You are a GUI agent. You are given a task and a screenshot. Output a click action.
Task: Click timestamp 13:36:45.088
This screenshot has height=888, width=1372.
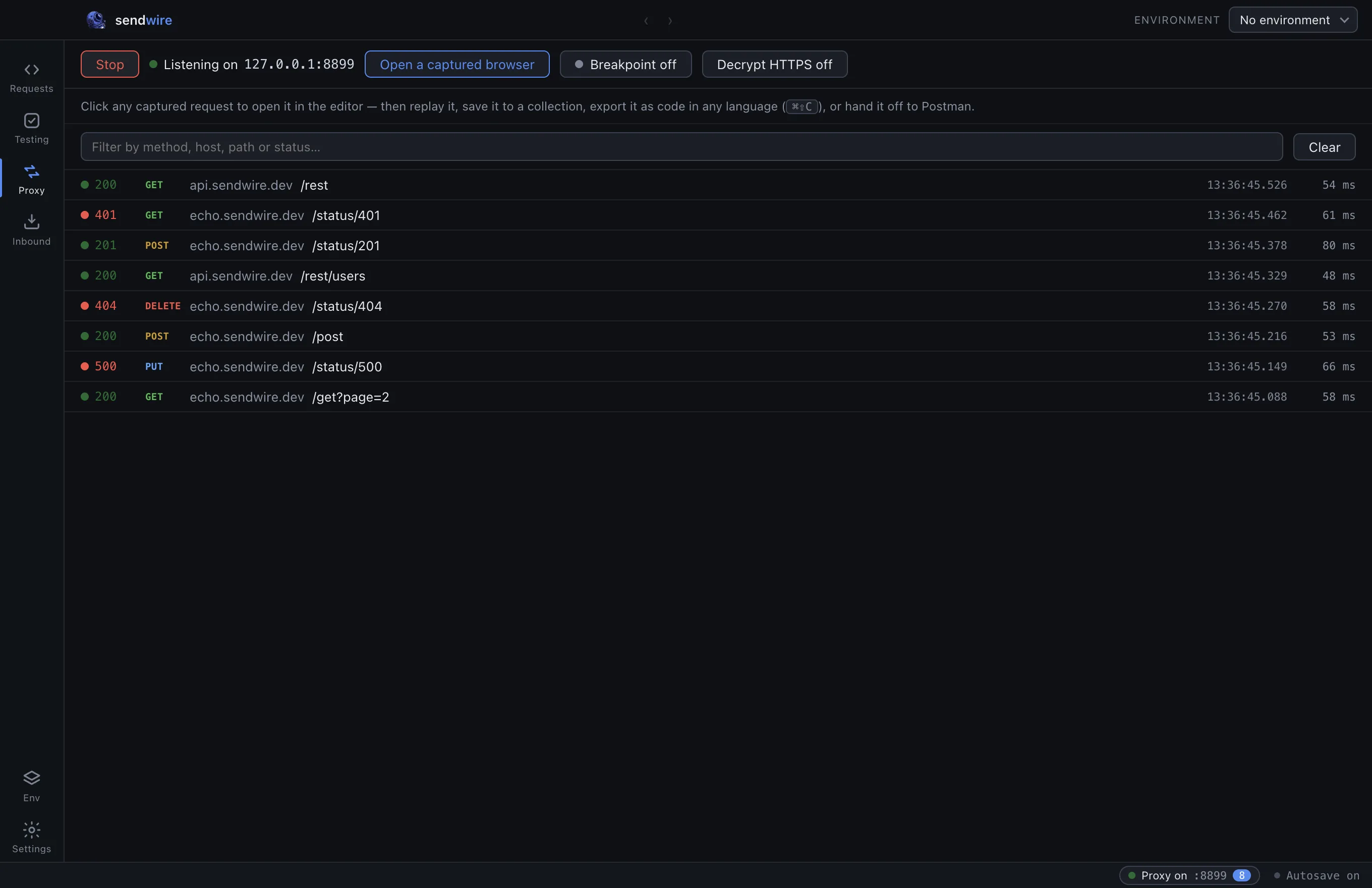click(1246, 397)
